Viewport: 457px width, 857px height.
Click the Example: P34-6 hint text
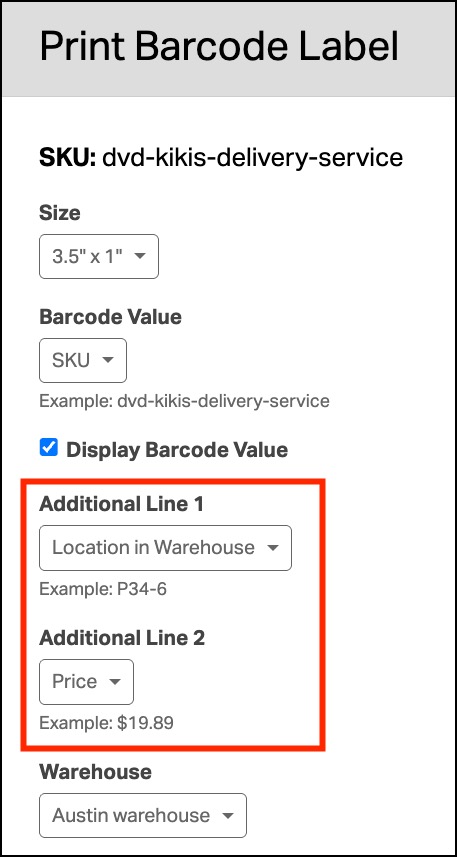click(x=103, y=590)
